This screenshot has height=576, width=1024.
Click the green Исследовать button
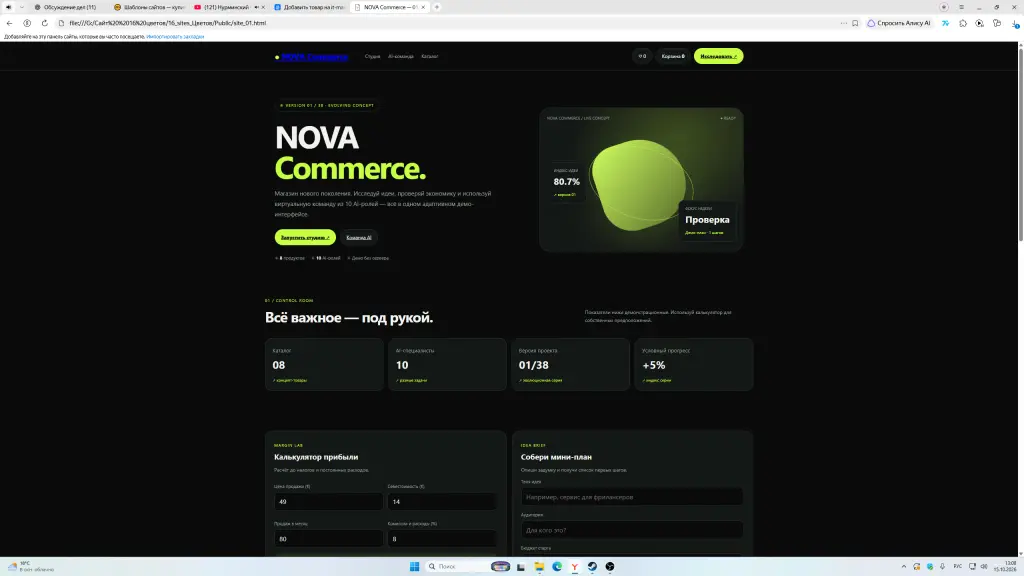click(718, 56)
